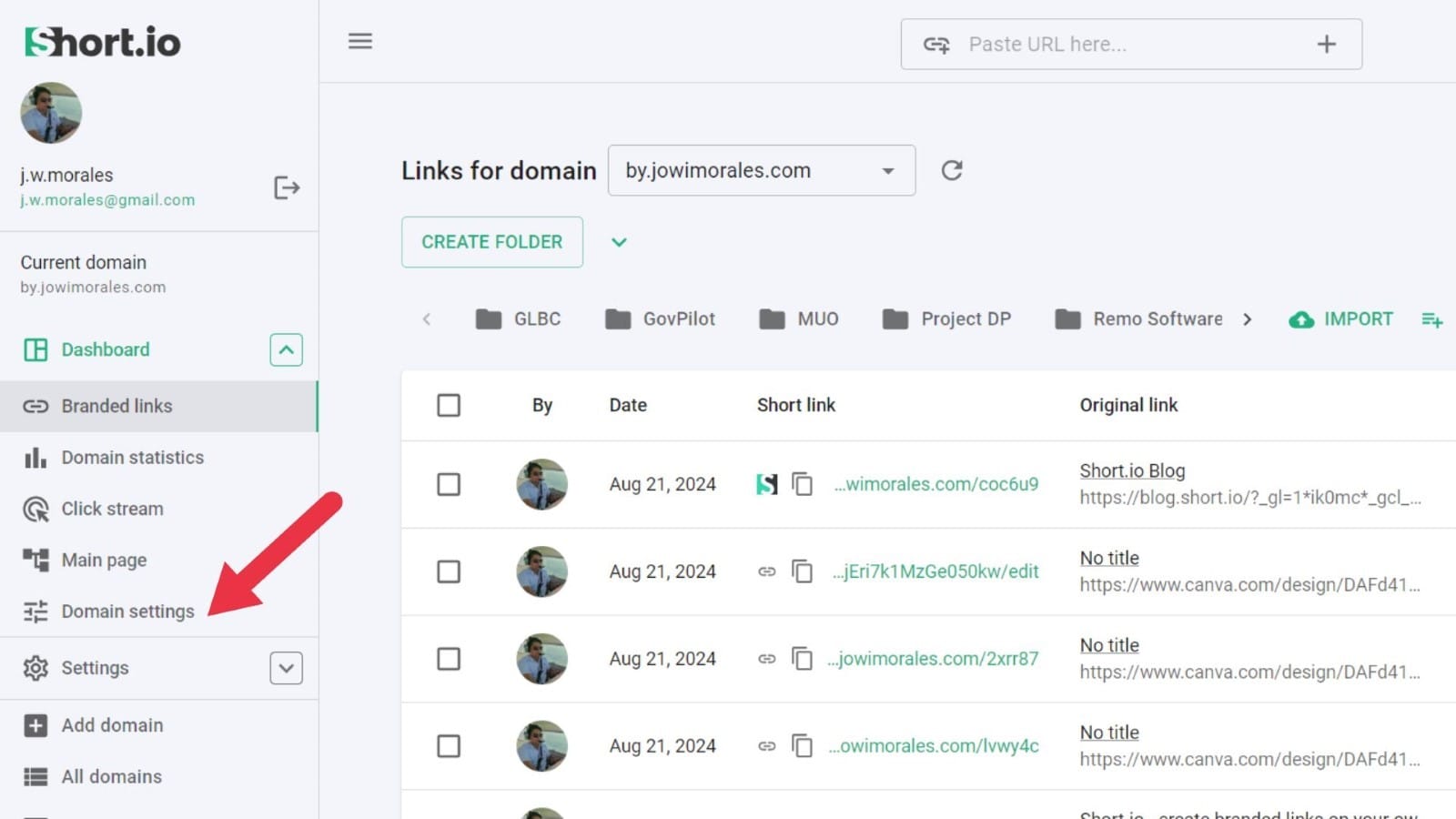Click the refresh links icon
Screen dimensions: 1456x819
[x=952, y=170]
